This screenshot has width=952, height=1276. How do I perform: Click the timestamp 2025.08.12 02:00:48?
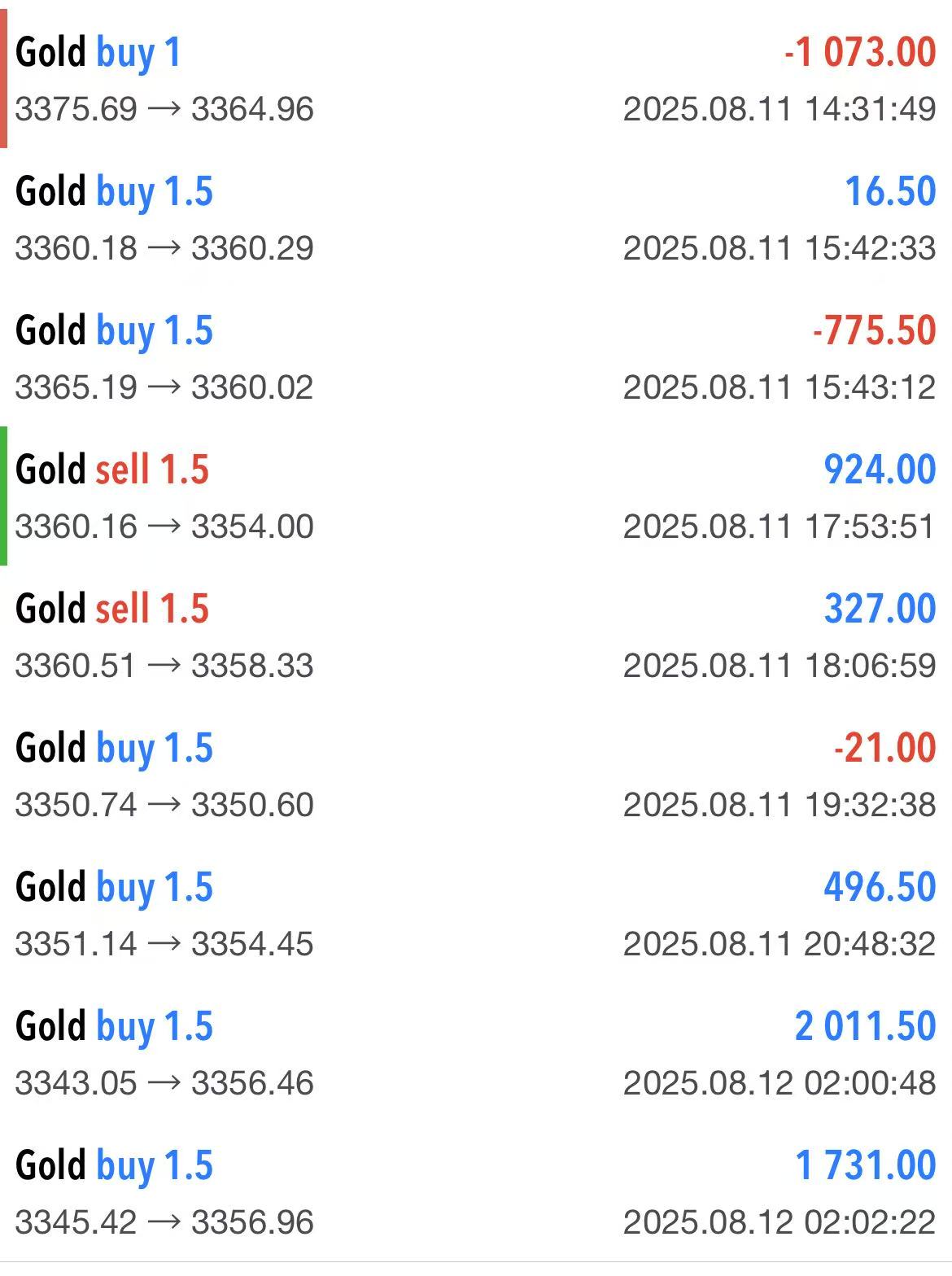point(780,1083)
